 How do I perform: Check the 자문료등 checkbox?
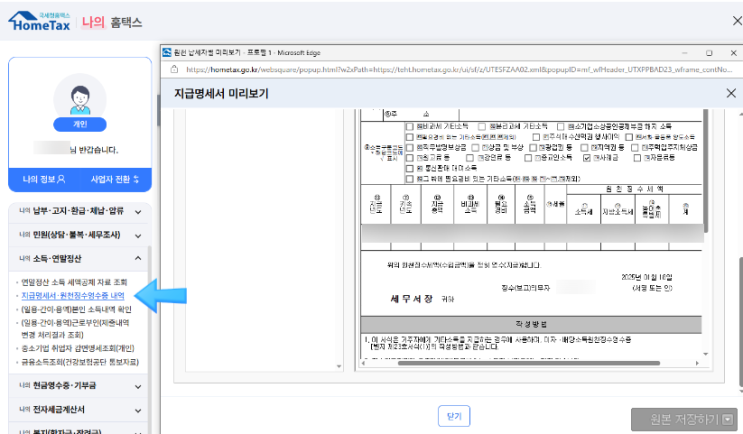637,158
